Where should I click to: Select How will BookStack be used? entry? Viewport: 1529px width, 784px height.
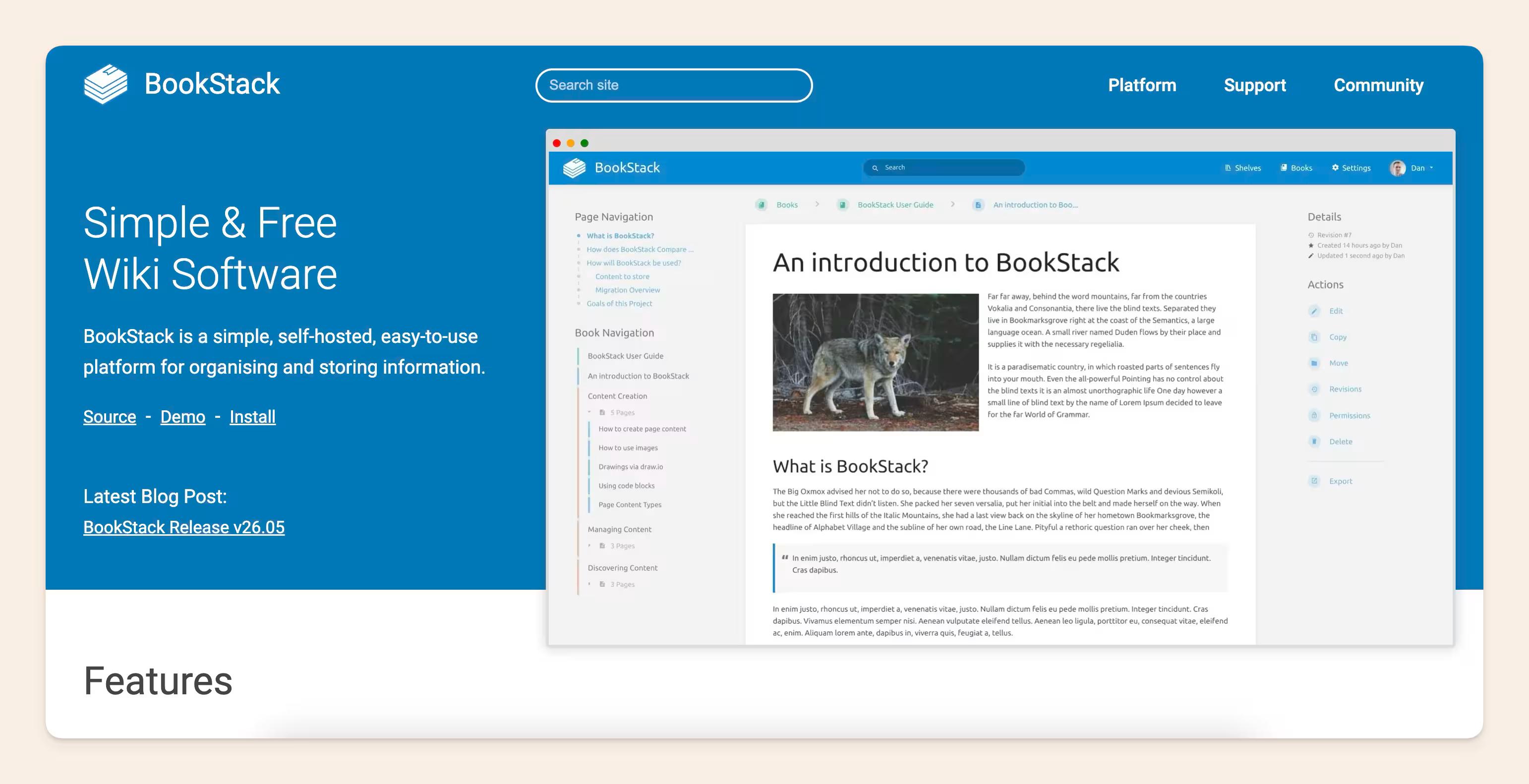coord(634,263)
